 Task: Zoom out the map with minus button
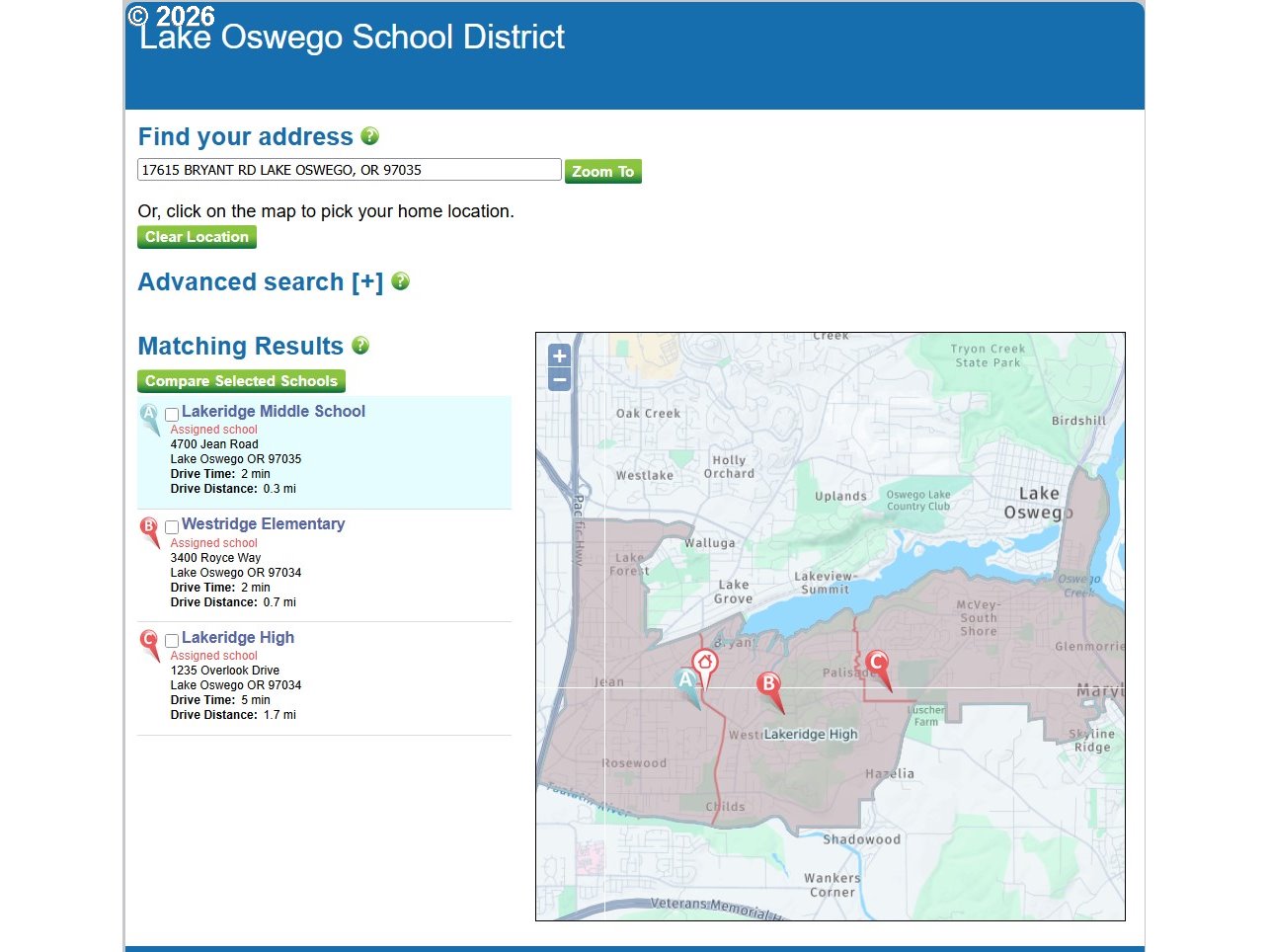(x=559, y=379)
